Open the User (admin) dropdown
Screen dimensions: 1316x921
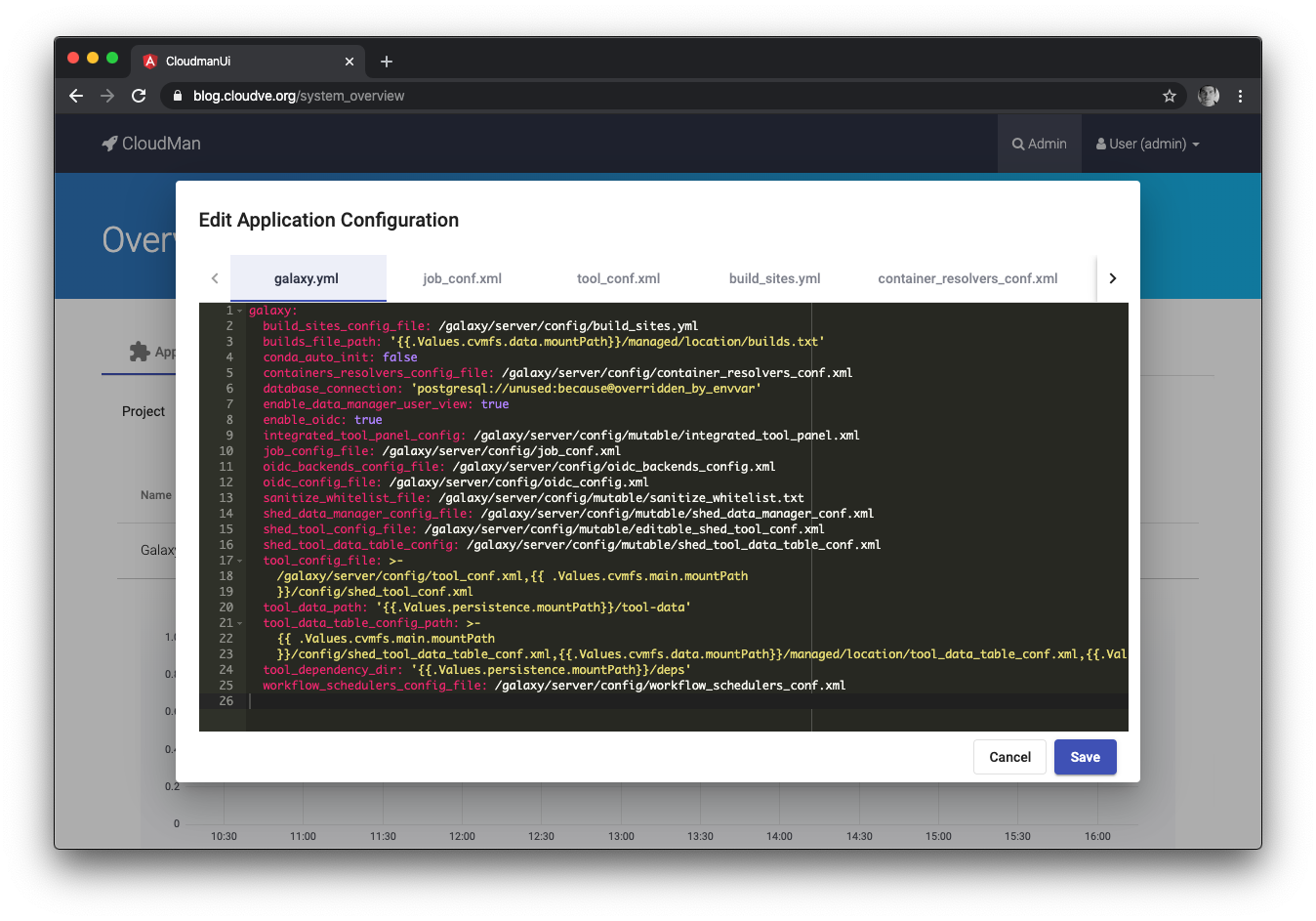pos(1148,144)
